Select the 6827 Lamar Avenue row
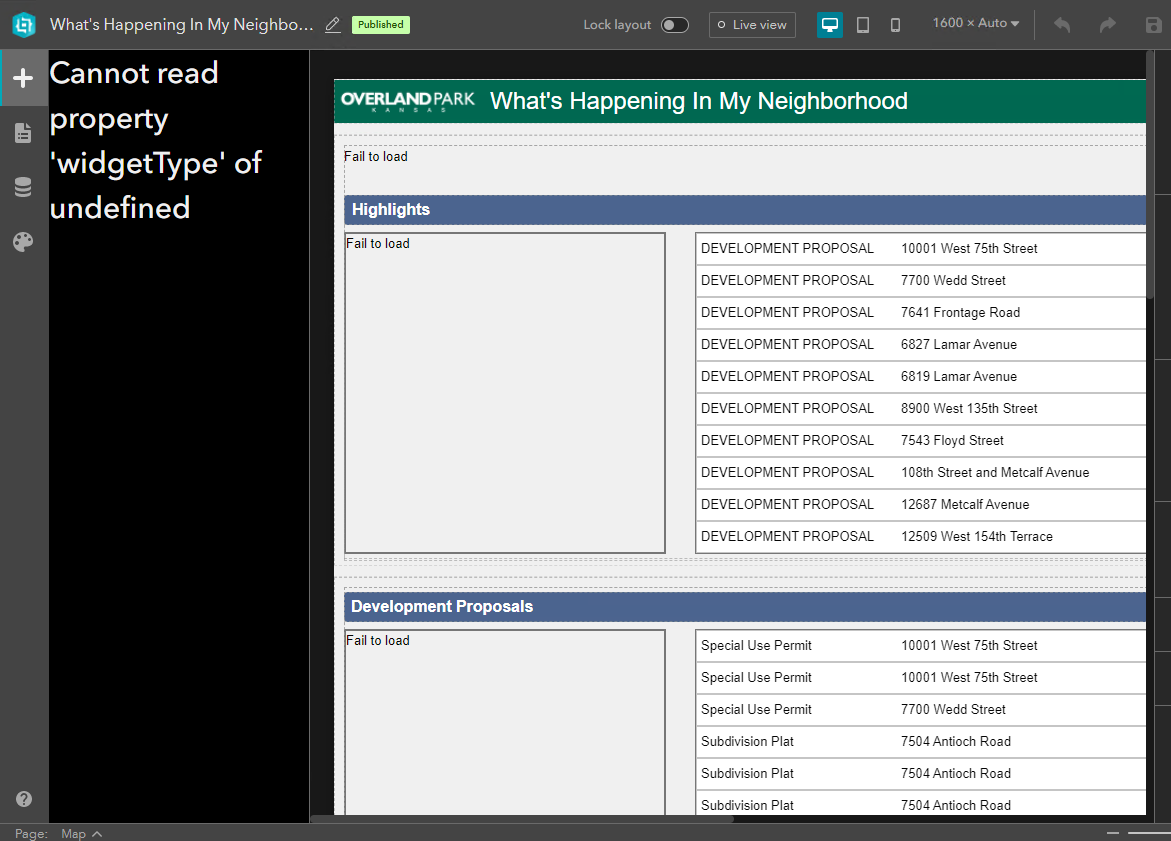Screen dimensions: 1171x841 click(x=920, y=345)
